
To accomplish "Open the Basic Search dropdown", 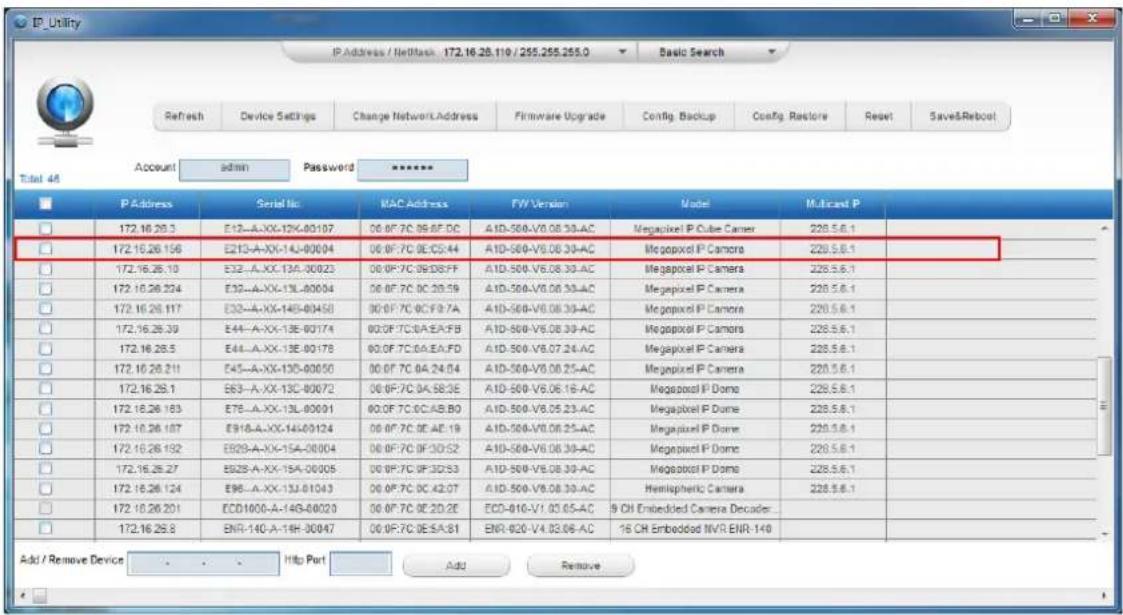I will 771,52.
